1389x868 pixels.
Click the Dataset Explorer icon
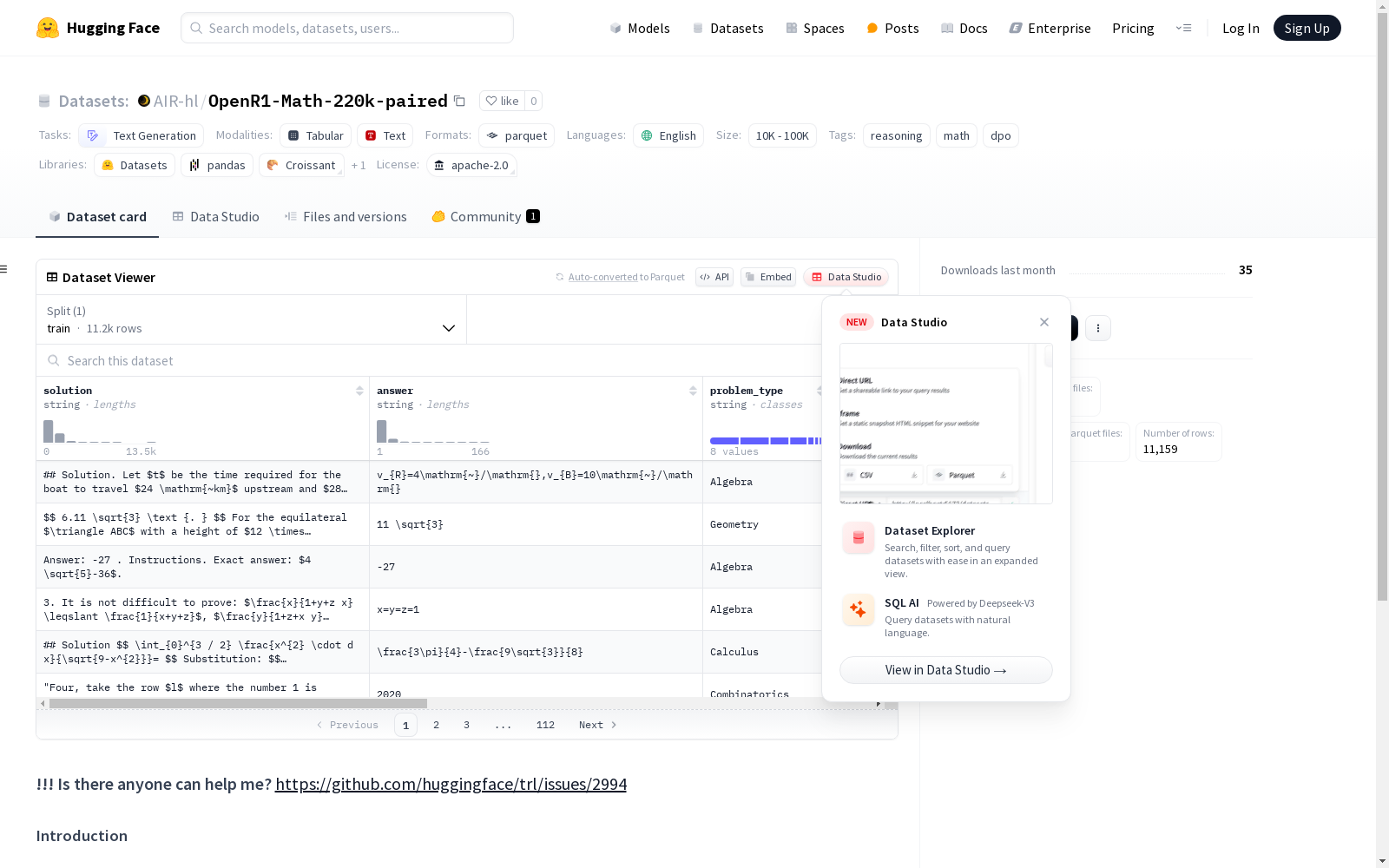coord(859,538)
